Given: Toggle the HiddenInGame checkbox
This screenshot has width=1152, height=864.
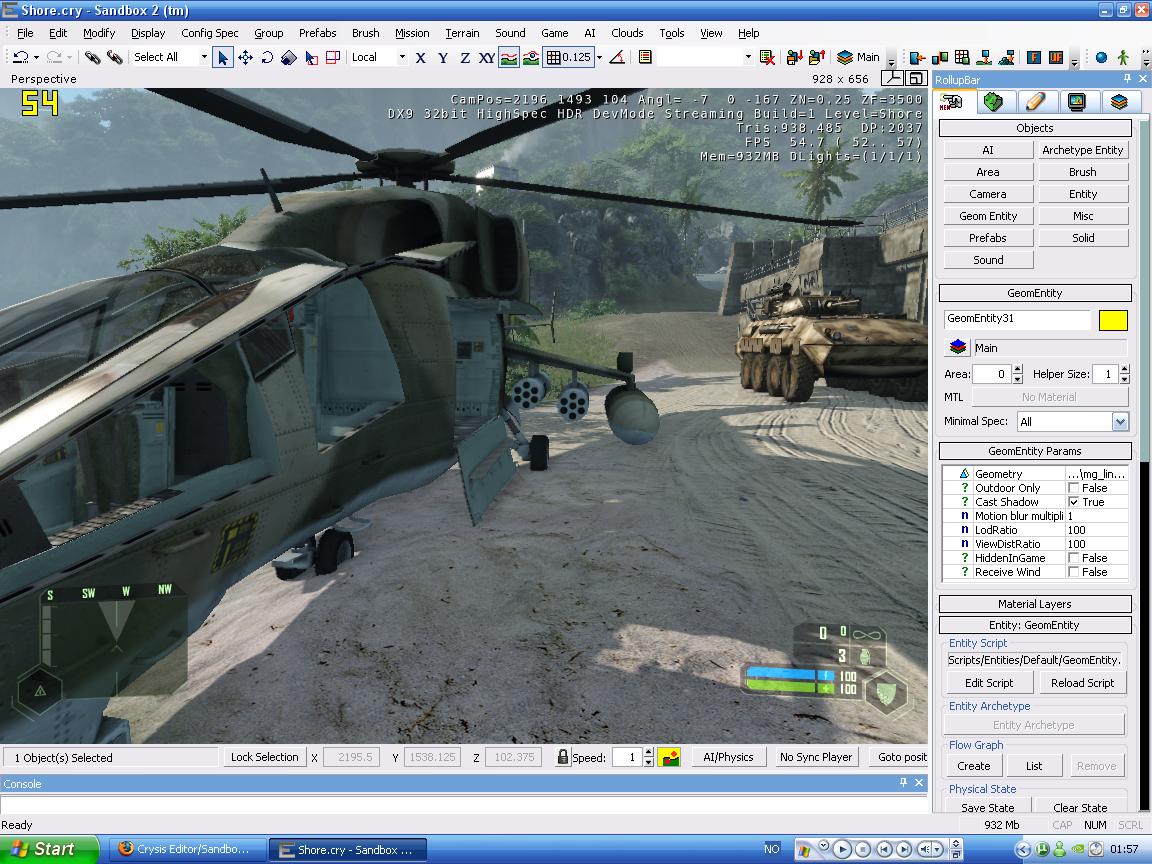Looking at the screenshot, I should (x=1074, y=558).
